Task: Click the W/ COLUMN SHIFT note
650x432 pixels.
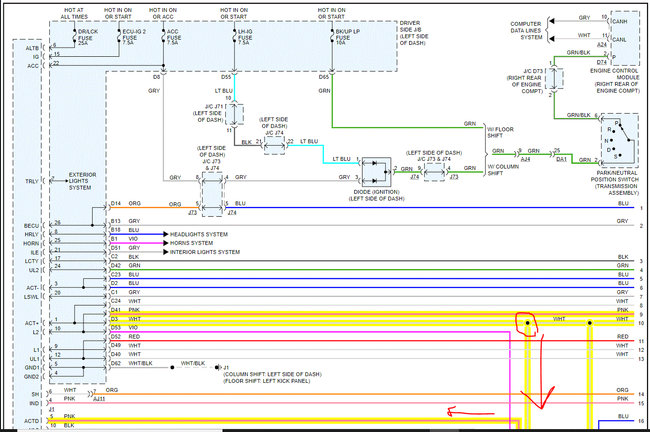Action: (503, 170)
